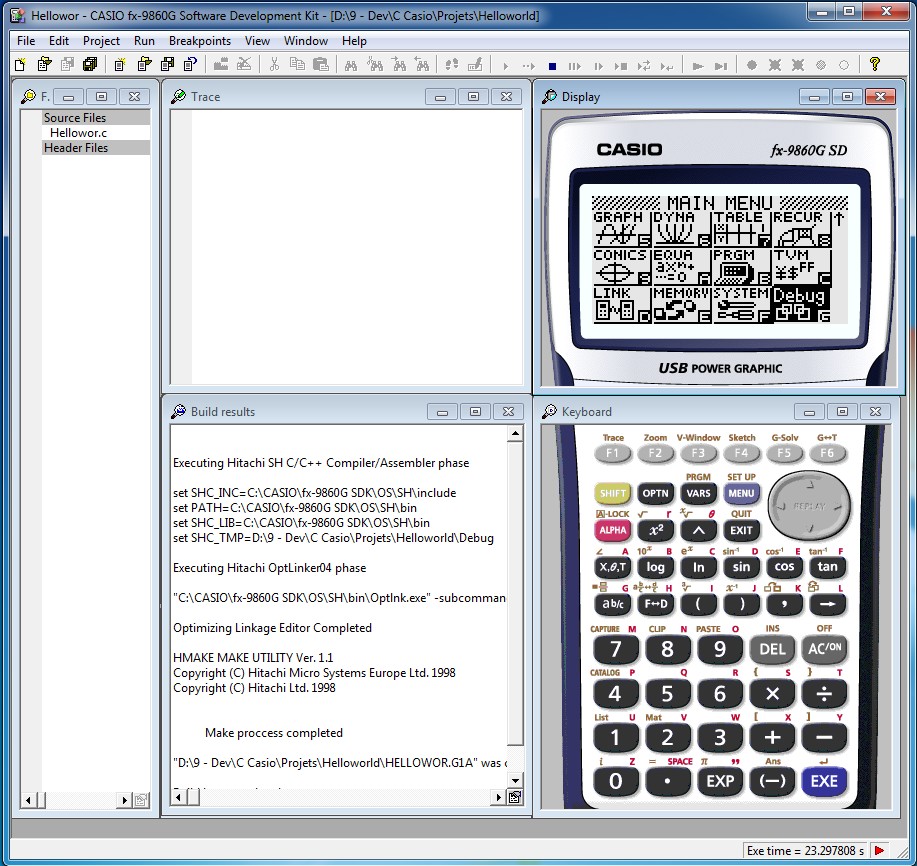This screenshot has width=917, height=866.
Task: Create a new project via toolbar icon
Action: (x=120, y=64)
